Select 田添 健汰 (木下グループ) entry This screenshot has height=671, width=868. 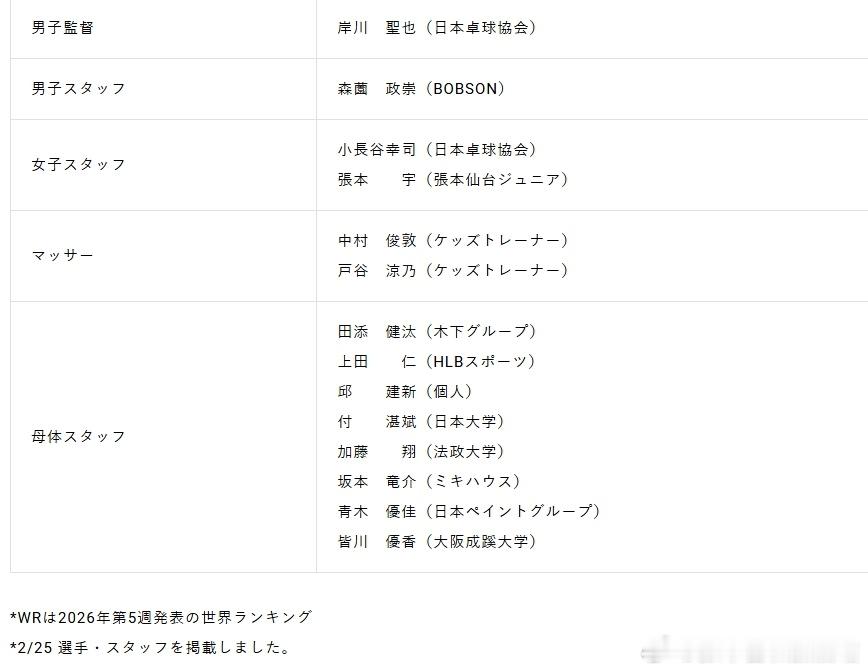coord(437,331)
